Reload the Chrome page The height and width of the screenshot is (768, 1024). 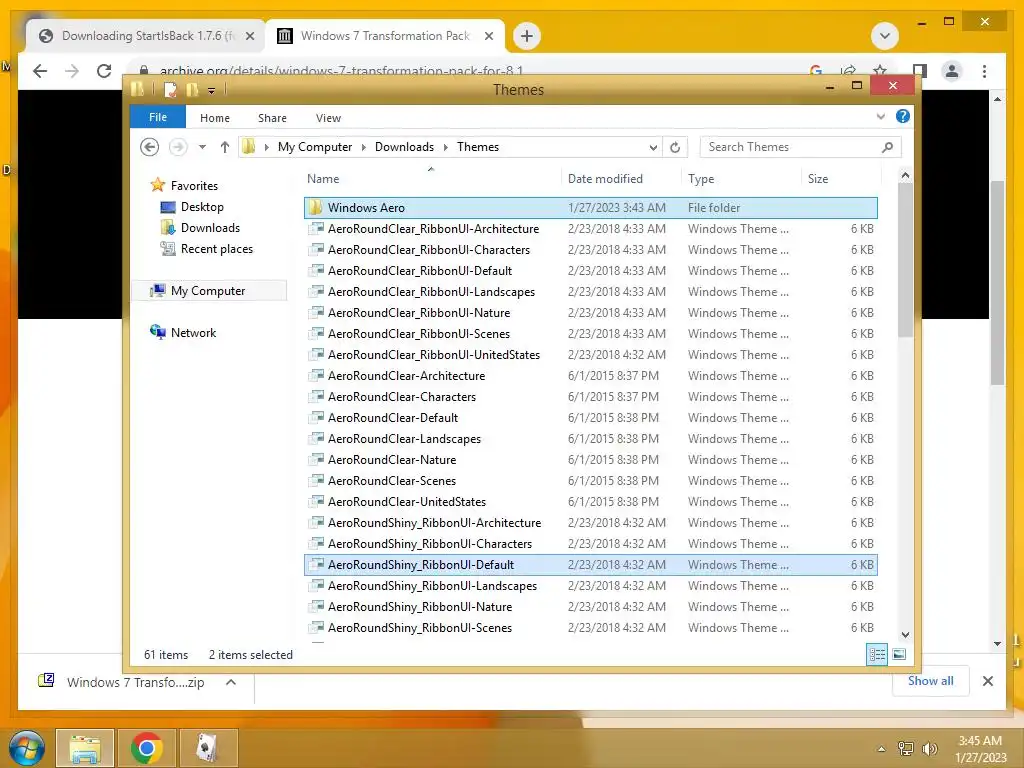coord(104,71)
